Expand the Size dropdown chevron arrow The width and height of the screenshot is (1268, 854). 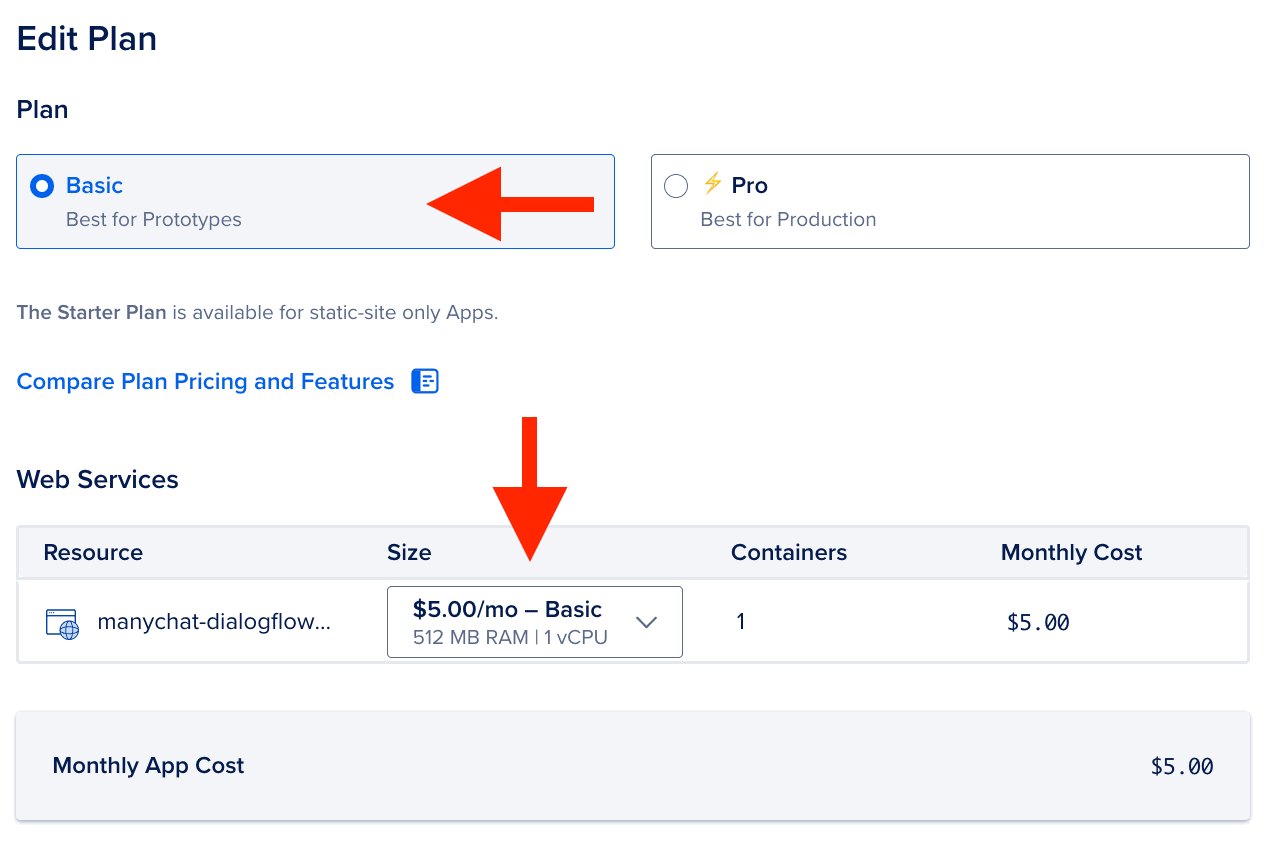pyautogui.click(x=647, y=622)
